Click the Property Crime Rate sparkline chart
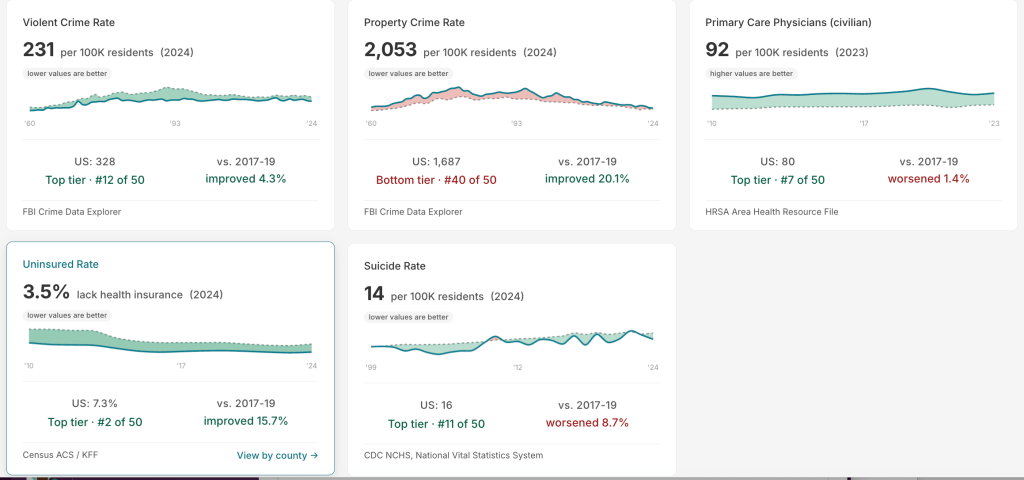Viewport: 1024px width, 480px height. point(512,99)
